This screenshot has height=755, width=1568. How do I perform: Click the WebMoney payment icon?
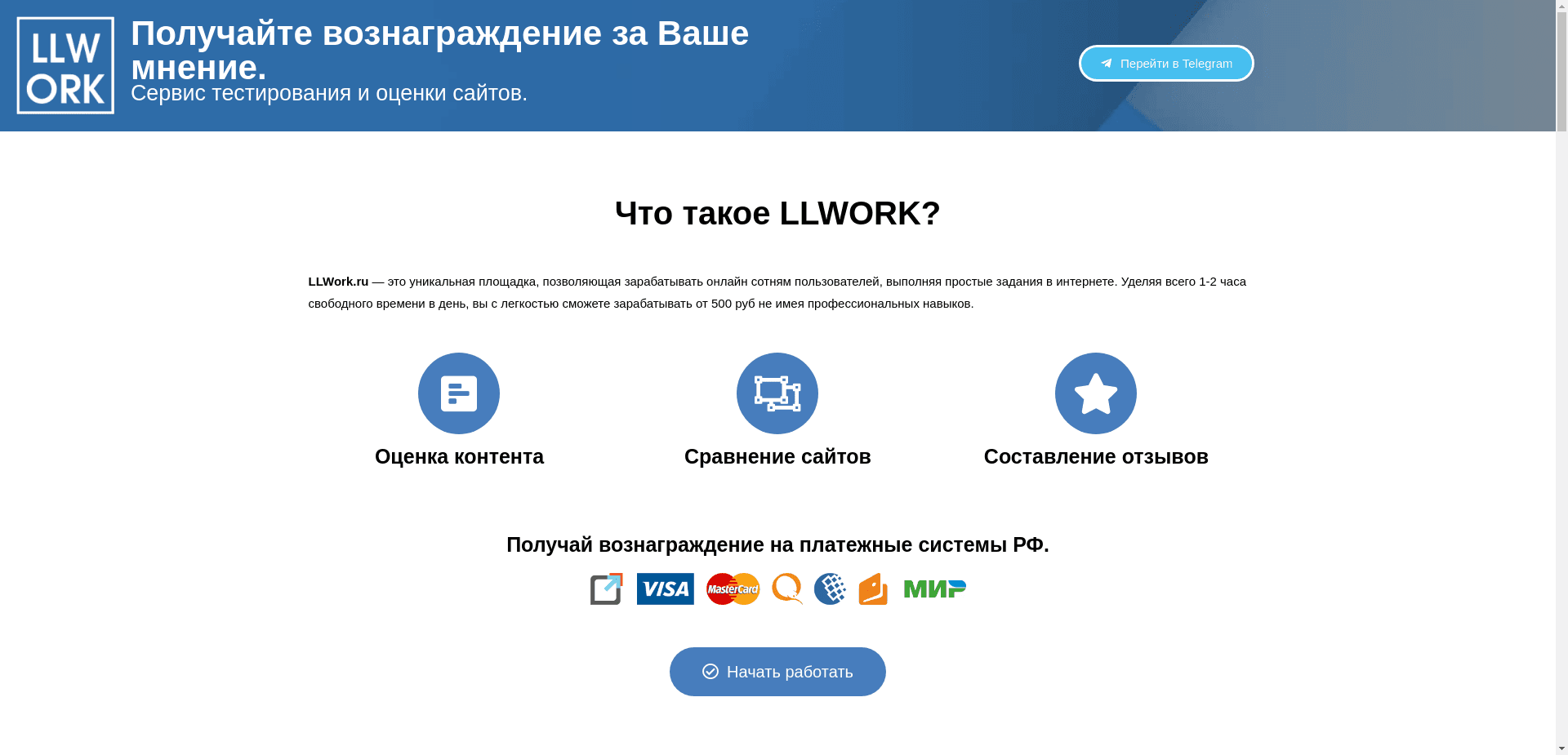coord(830,588)
